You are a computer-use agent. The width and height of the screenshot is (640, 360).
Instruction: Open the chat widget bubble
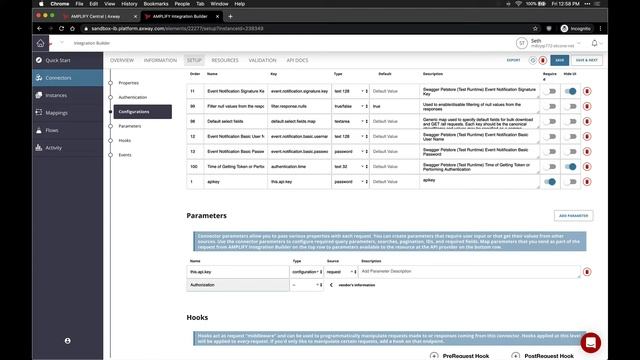[591, 343]
